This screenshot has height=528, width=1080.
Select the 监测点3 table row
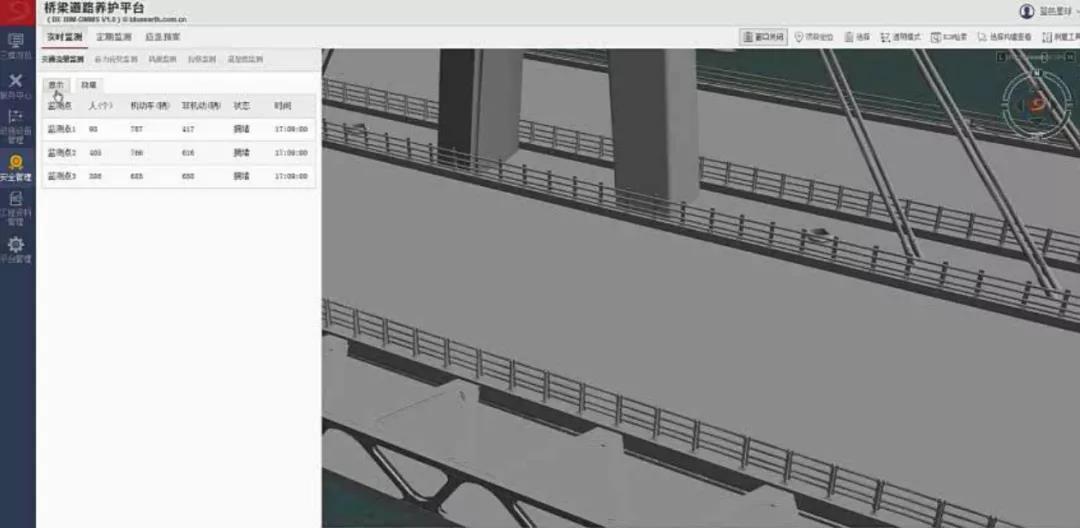[179, 176]
